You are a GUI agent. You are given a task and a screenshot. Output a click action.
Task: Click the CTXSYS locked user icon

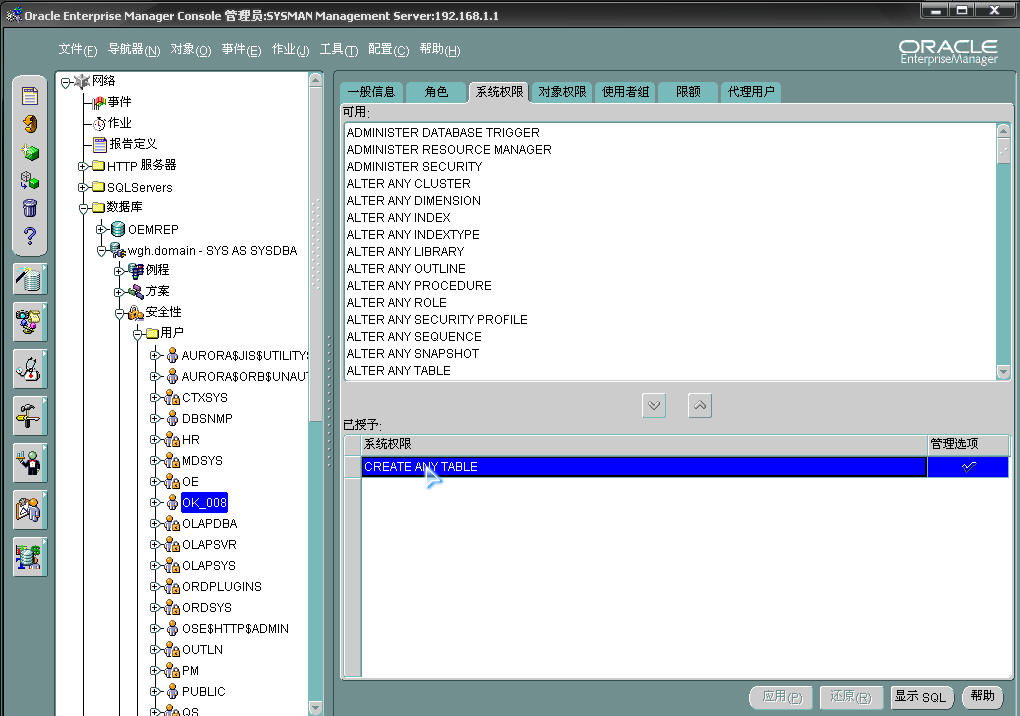[x=172, y=397]
